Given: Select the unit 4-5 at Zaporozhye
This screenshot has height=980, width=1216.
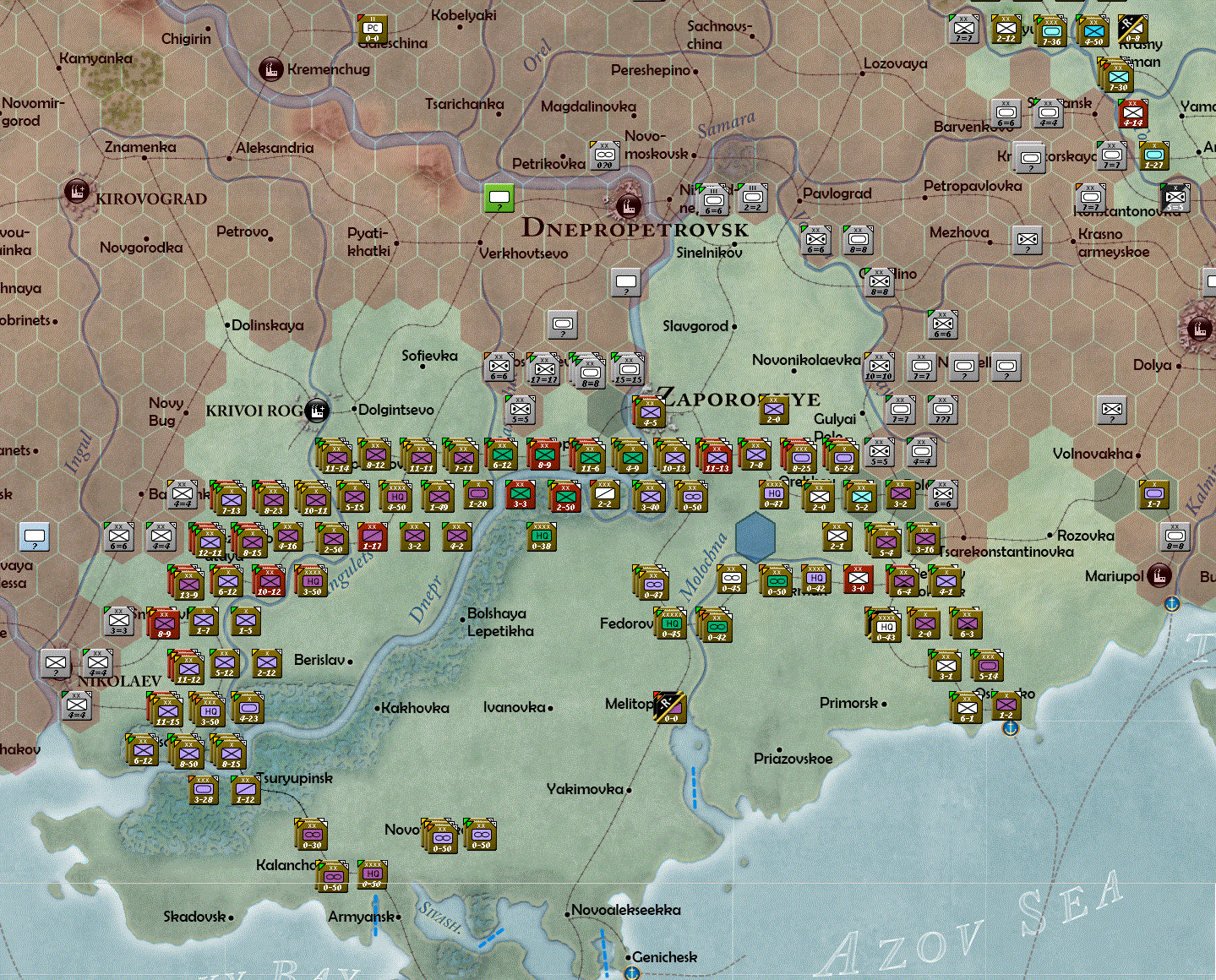Looking at the screenshot, I should tap(650, 413).
